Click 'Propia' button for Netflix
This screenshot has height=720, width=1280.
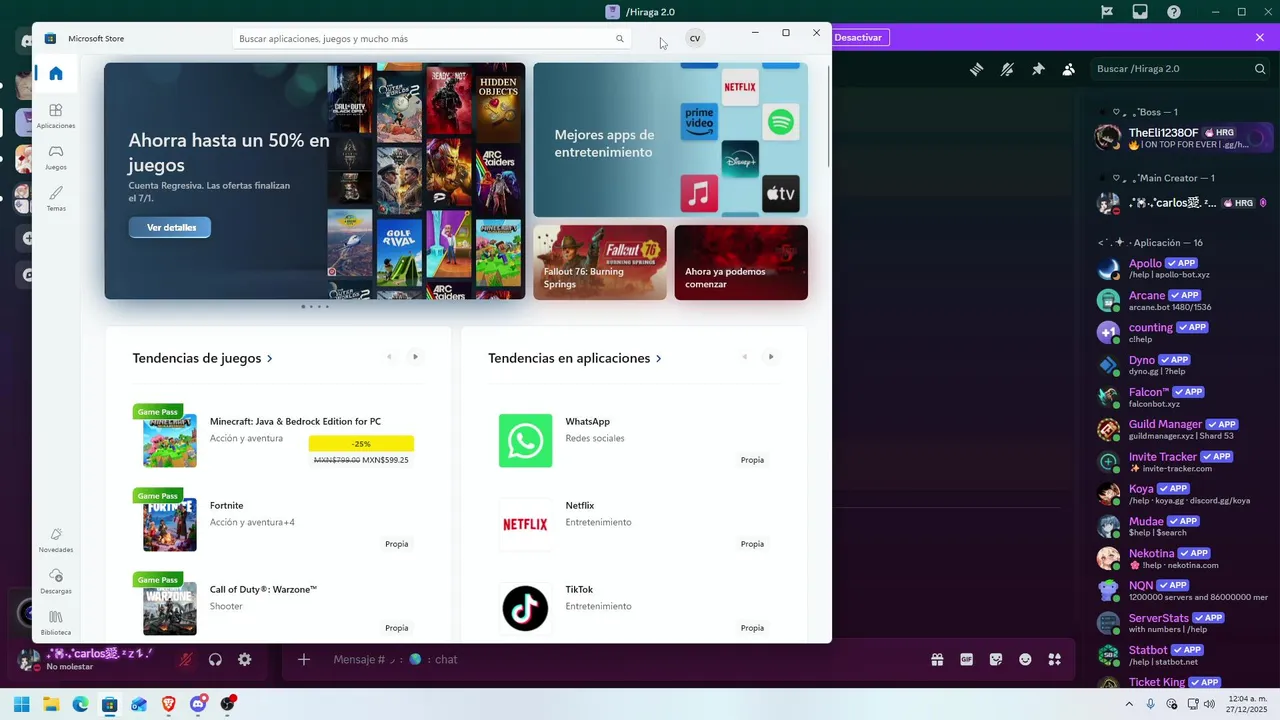coord(752,544)
